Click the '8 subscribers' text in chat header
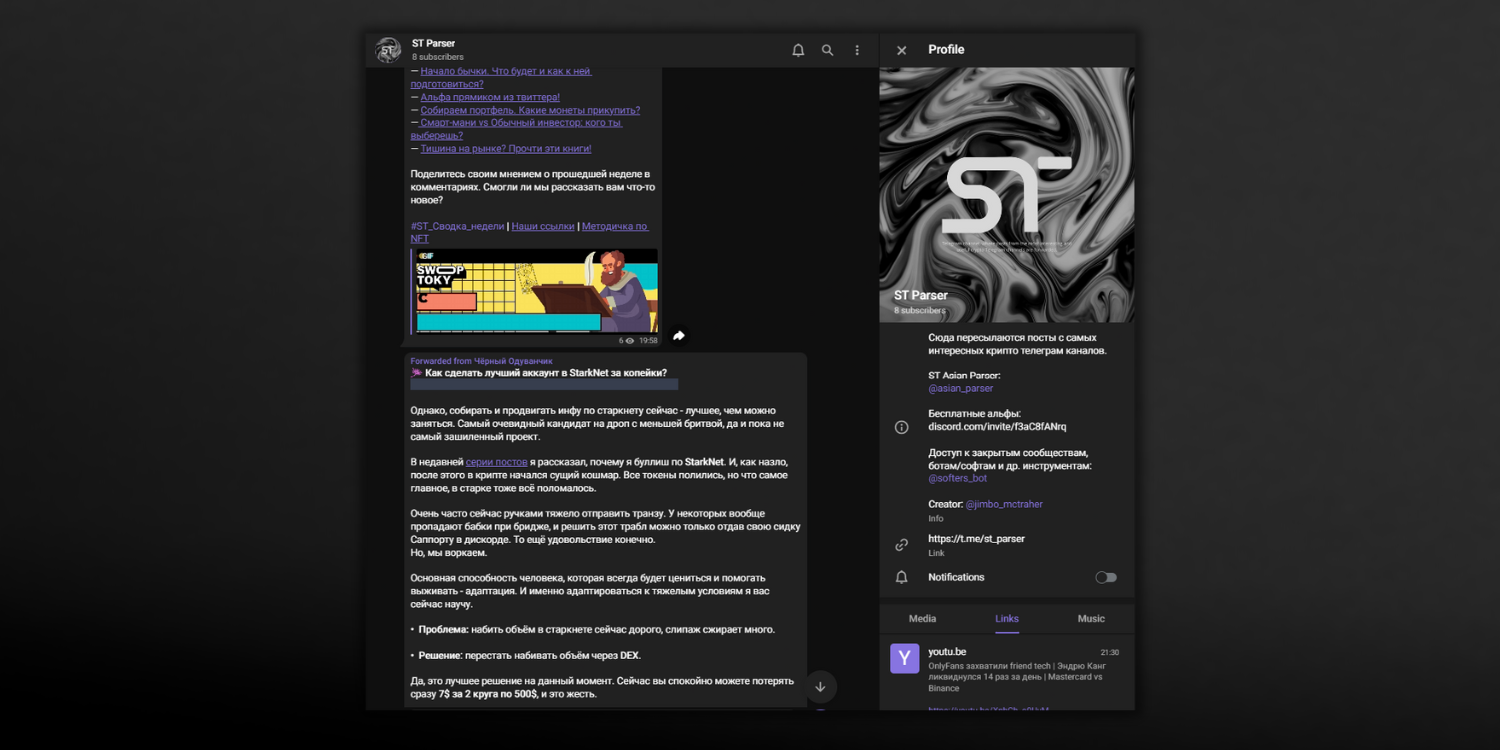The height and width of the screenshot is (750, 1500). coord(438,57)
